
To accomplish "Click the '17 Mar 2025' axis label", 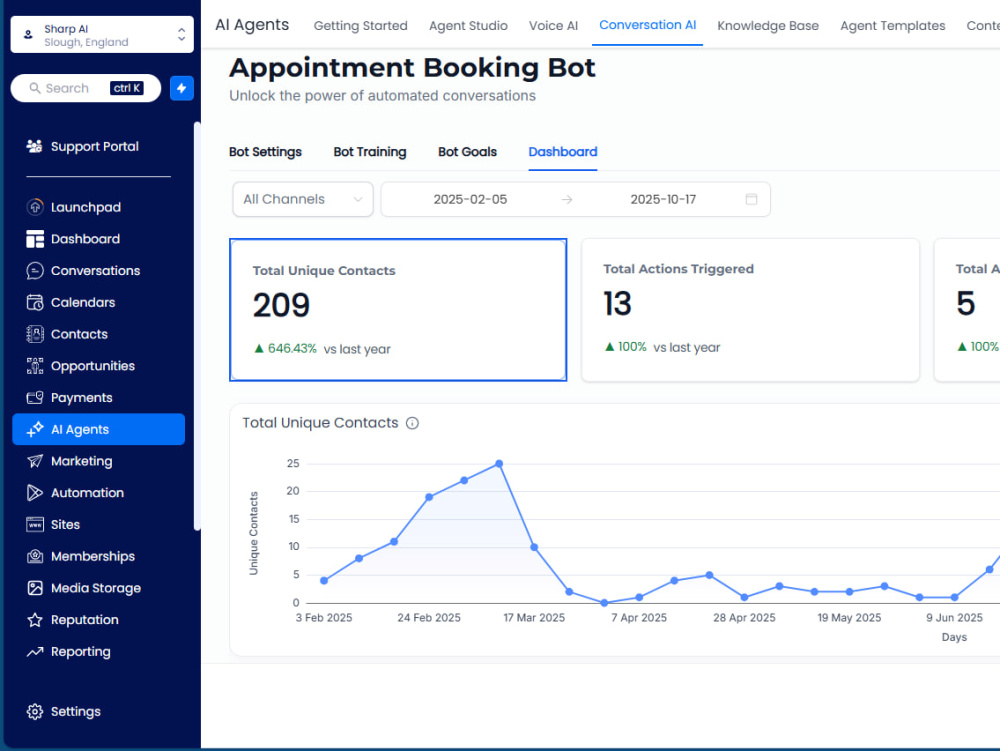I will click(534, 618).
